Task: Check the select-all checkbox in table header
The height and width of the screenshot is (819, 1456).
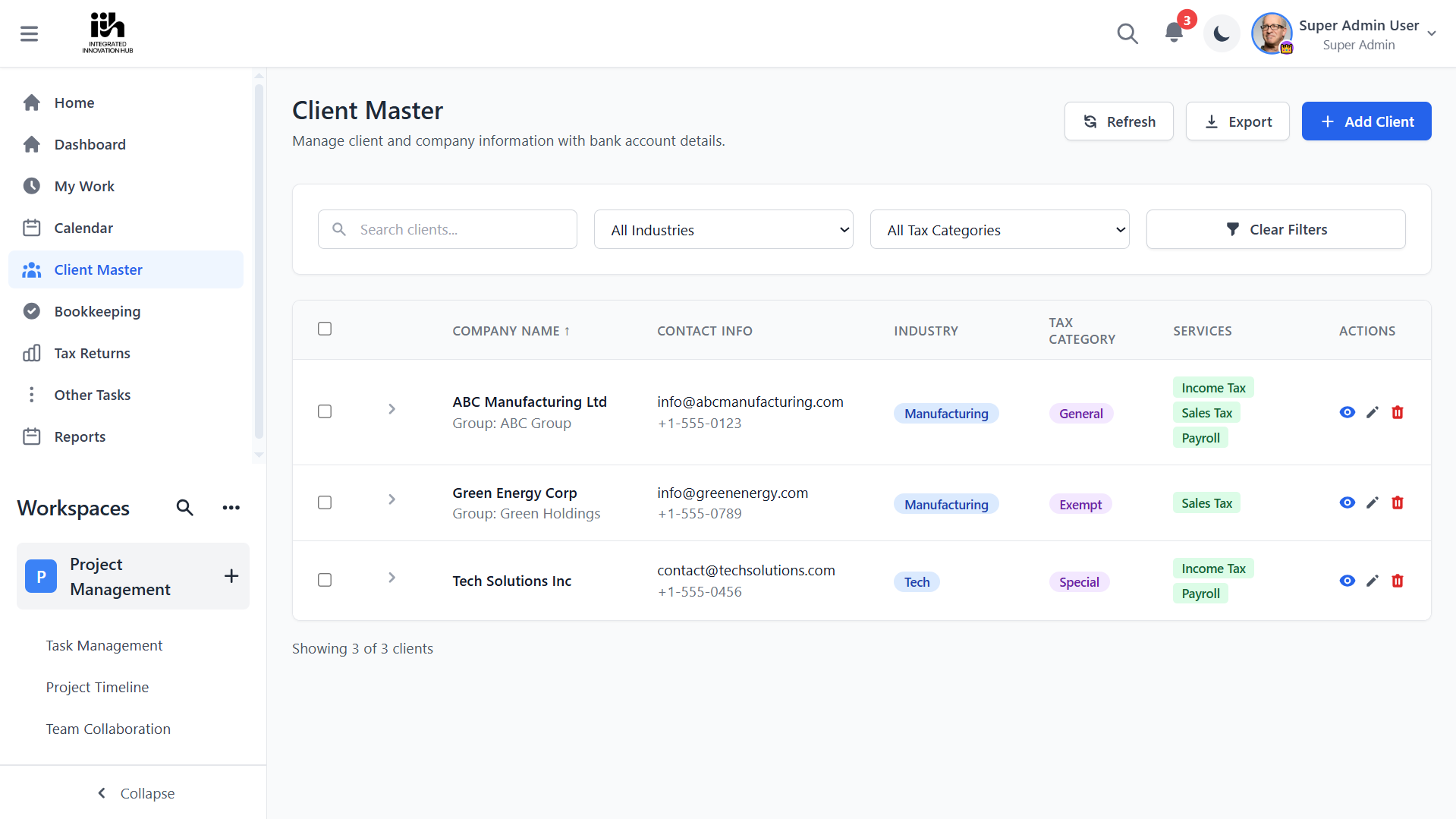Action: point(325,329)
